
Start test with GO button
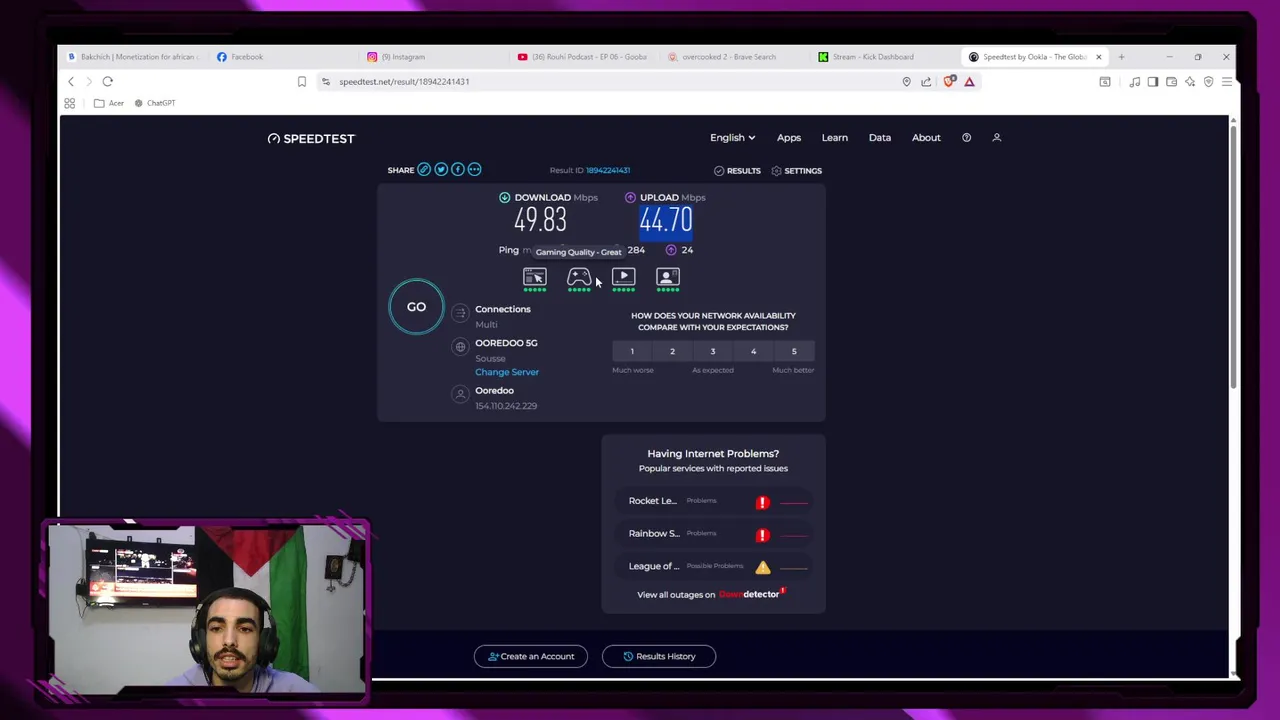point(416,307)
